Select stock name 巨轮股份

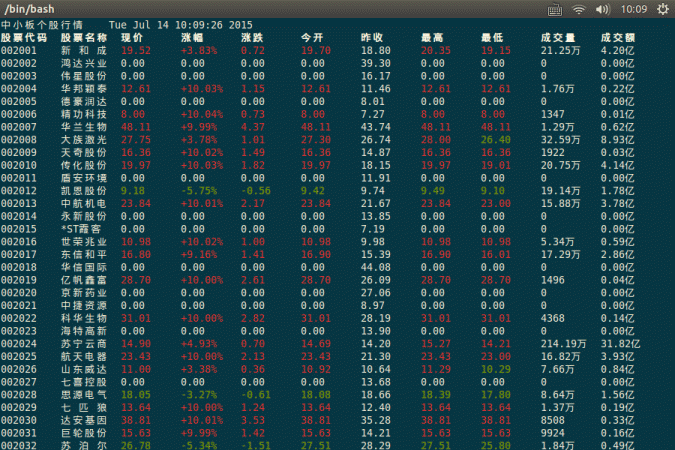tap(84, 433)
